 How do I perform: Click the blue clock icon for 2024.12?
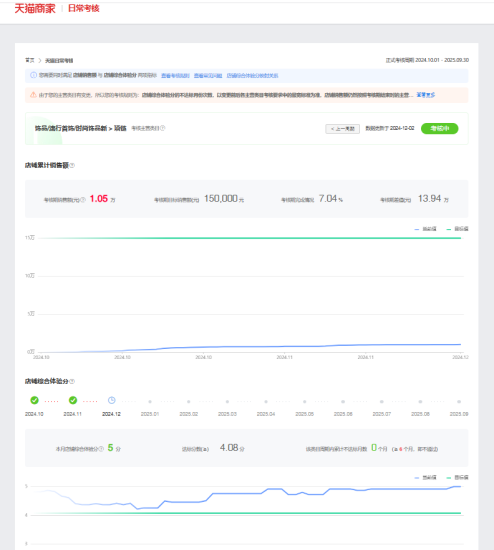(112, 400)
